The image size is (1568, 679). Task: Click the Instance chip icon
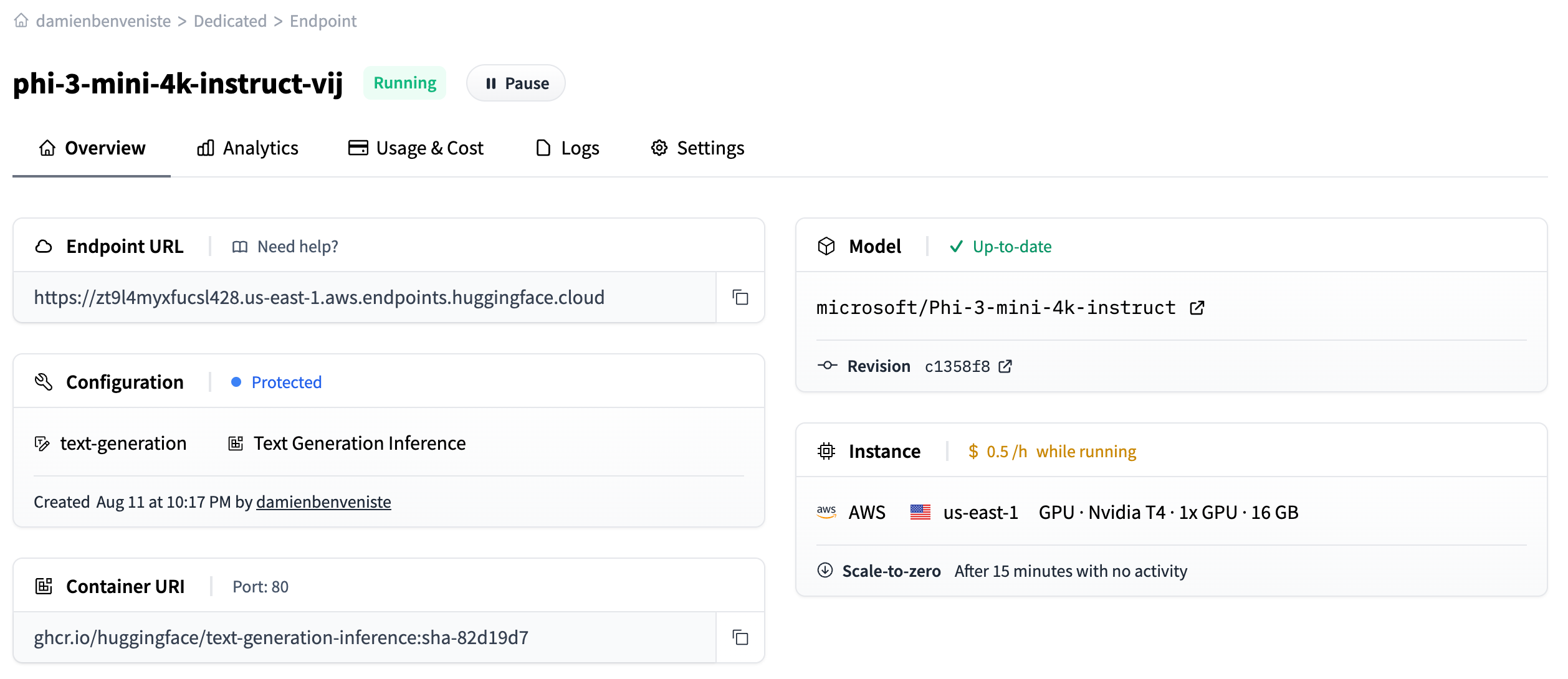(827, 452)
